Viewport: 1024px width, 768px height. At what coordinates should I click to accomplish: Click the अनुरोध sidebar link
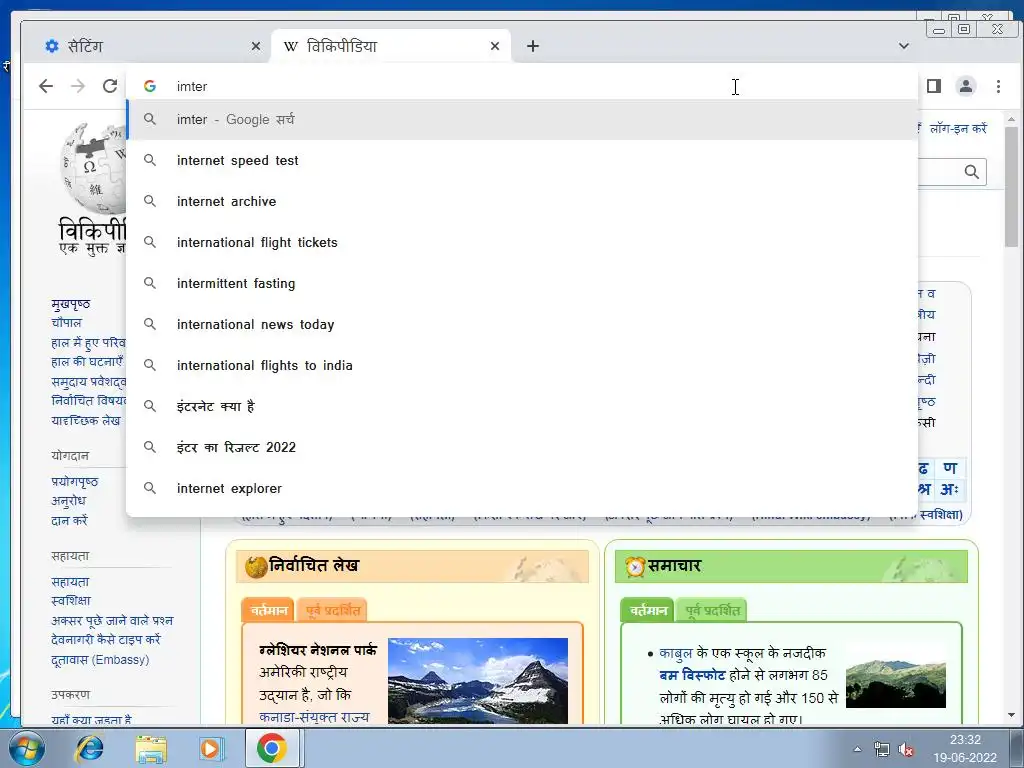coord(69,501)
